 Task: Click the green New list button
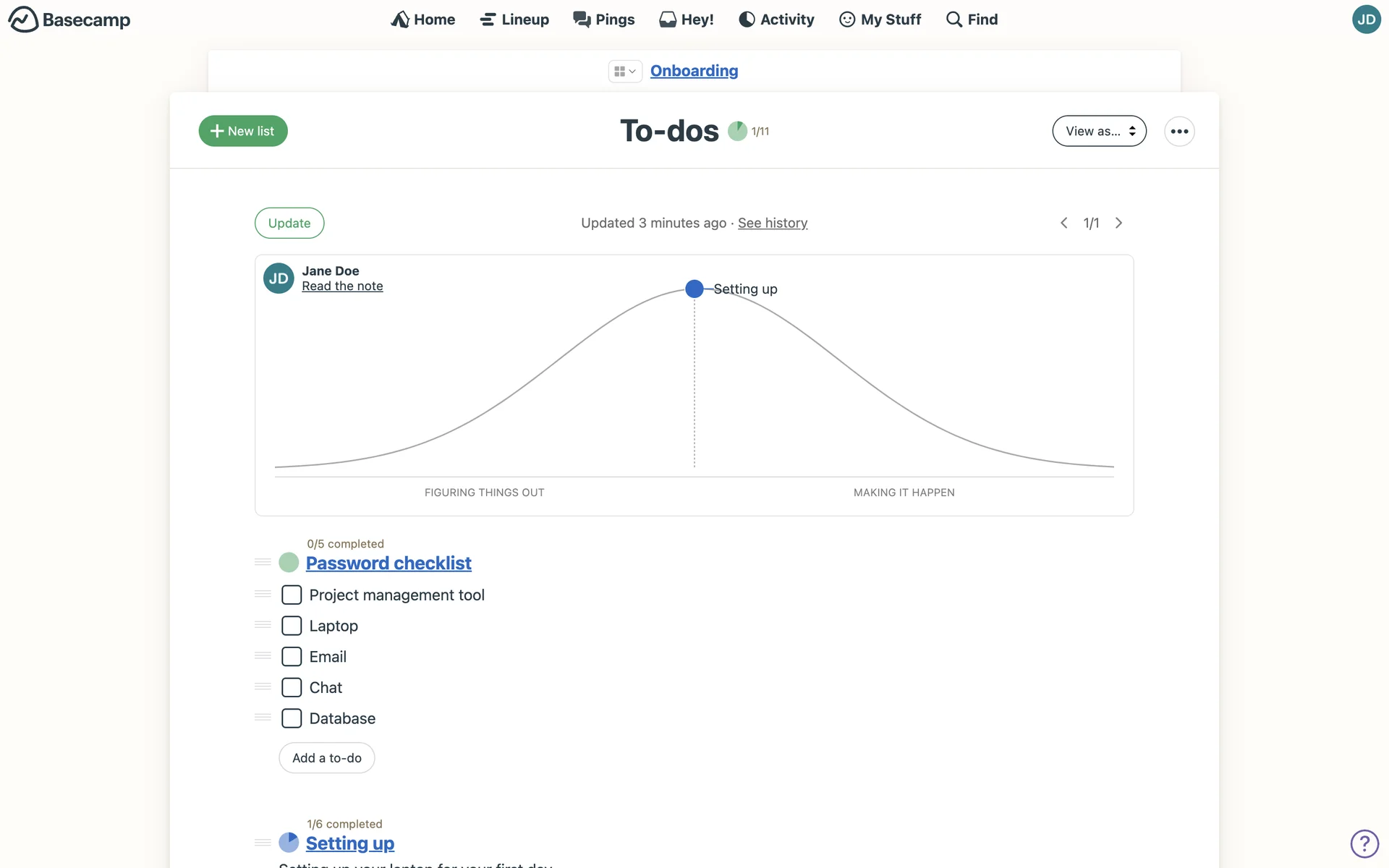click(x=243, y=131)
